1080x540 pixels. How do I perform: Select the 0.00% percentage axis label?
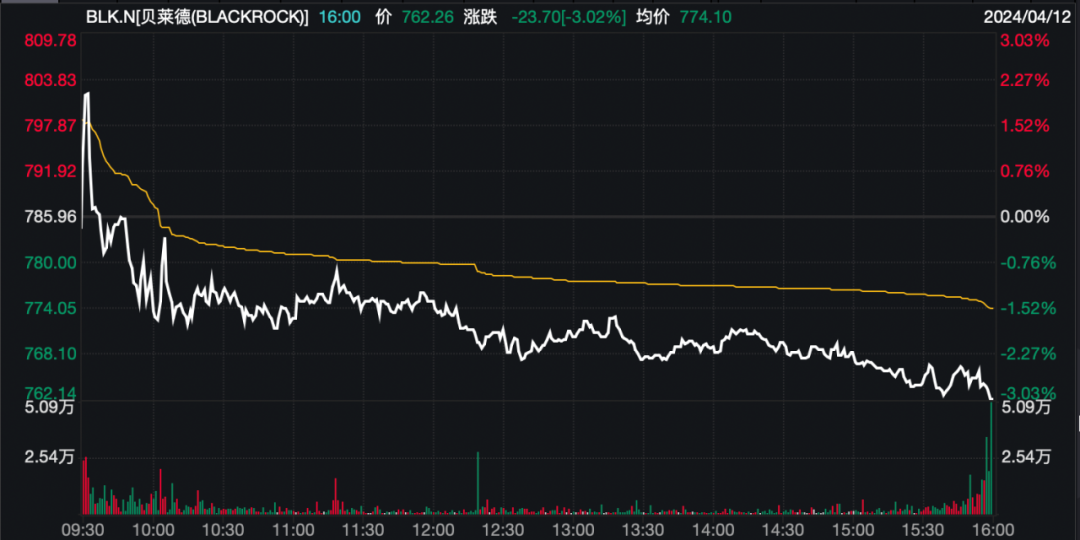pos(1026,216)
